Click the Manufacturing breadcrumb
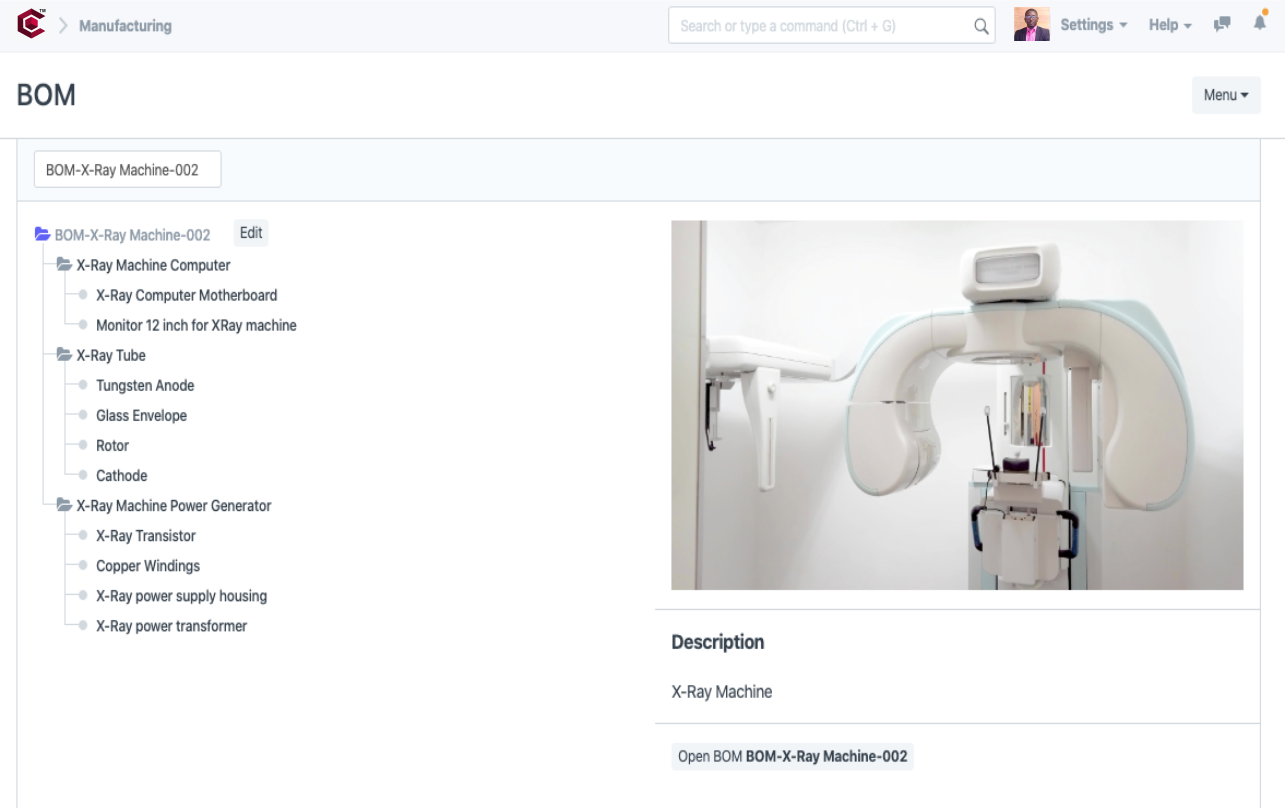The image size is (1285, 808). tap(125, 26)
